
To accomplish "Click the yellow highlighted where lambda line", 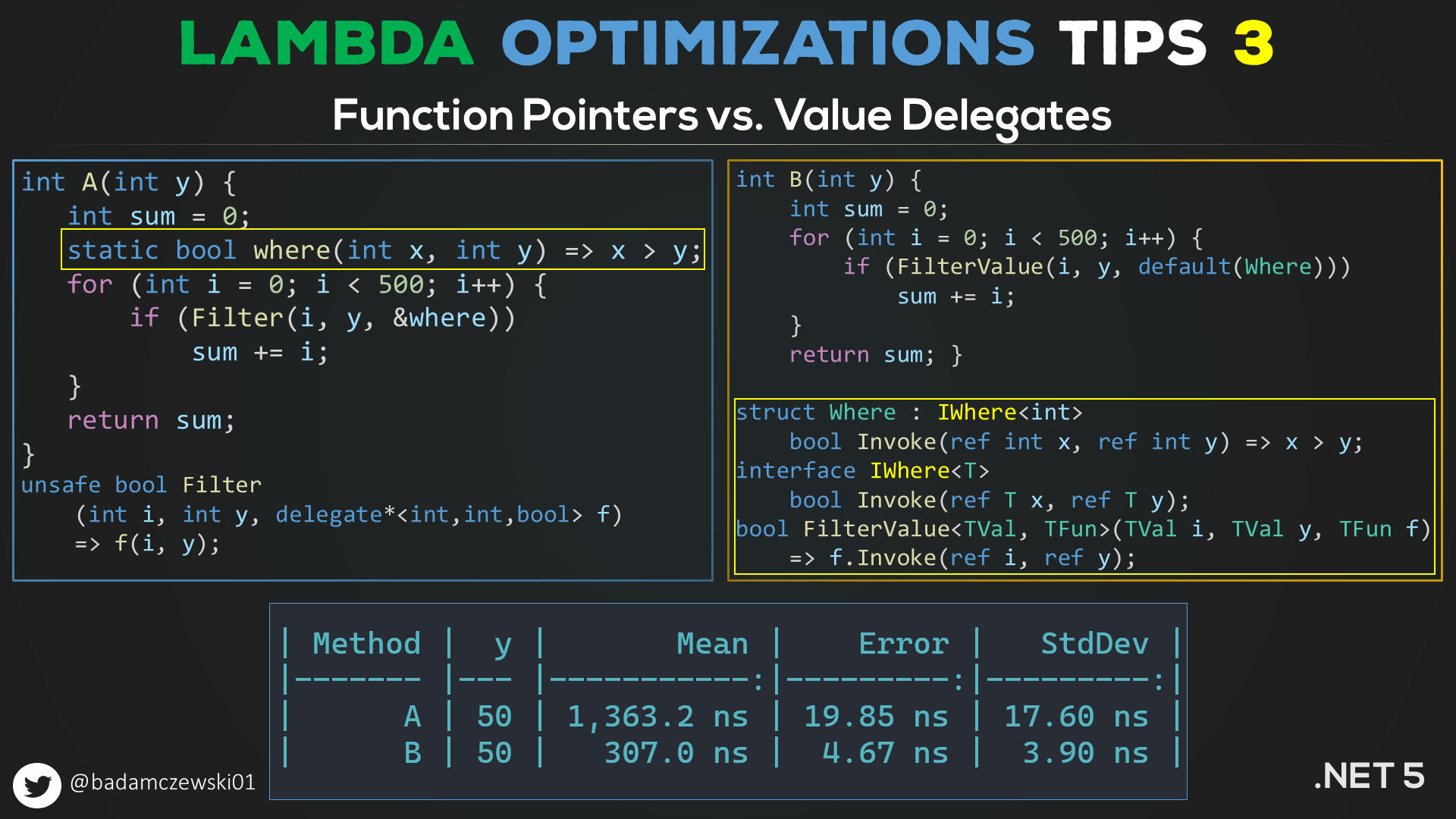I will click(x=382, y=249).
